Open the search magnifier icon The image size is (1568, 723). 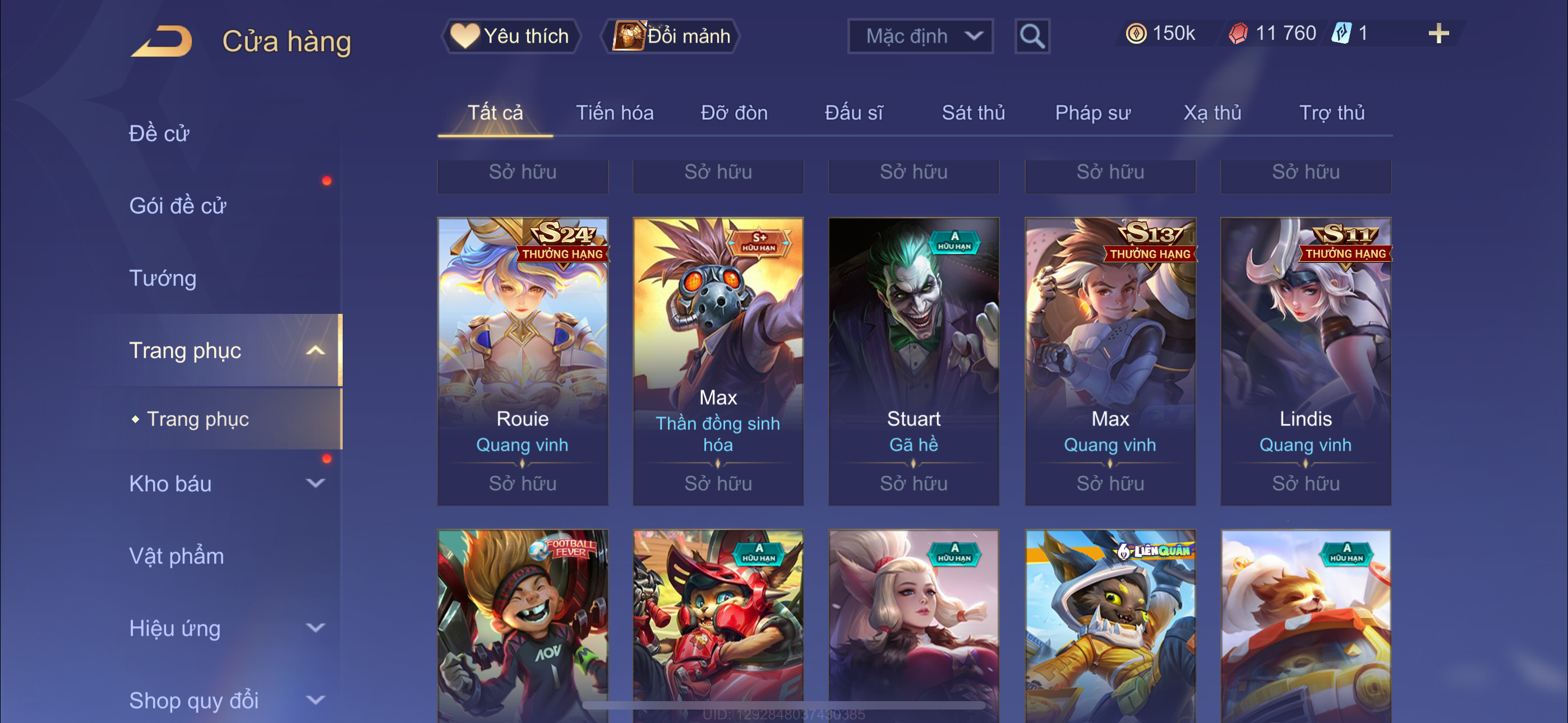[x=1032, y=36]
